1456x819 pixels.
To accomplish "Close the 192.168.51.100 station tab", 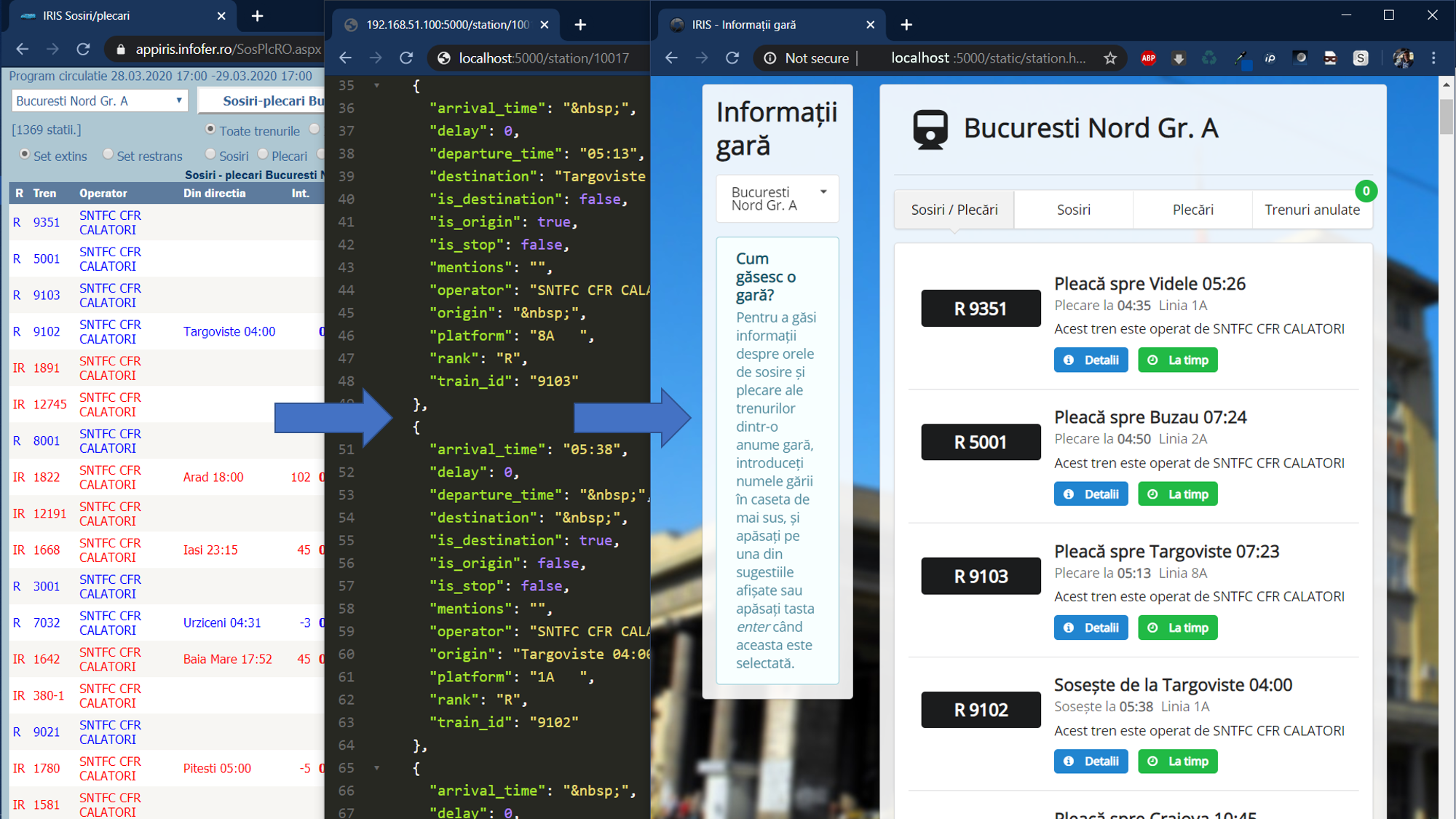I will 545,25.
